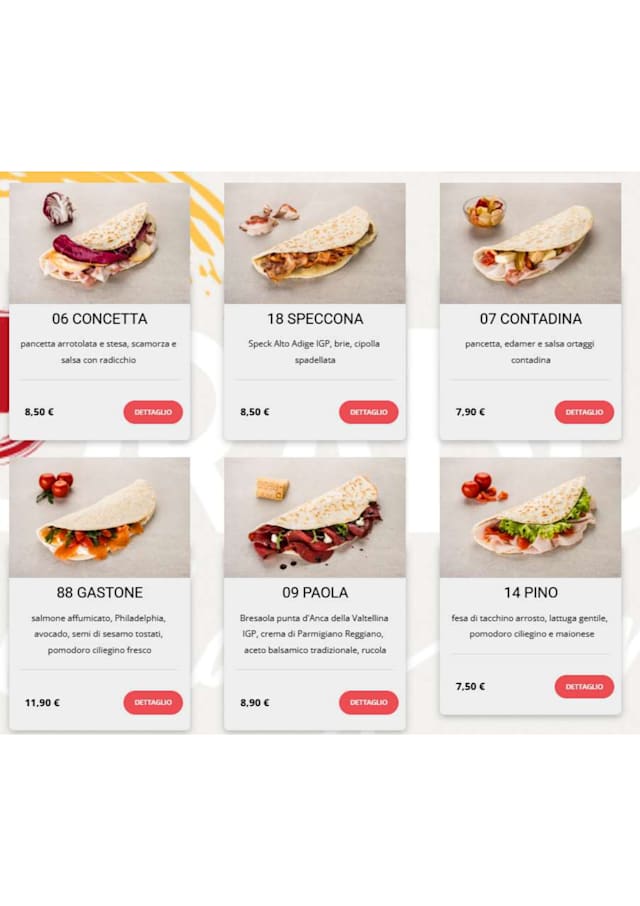The height and width of the screenshot is (906, 640).
Task: Click the 14 PINO product name
Action: 530,593
